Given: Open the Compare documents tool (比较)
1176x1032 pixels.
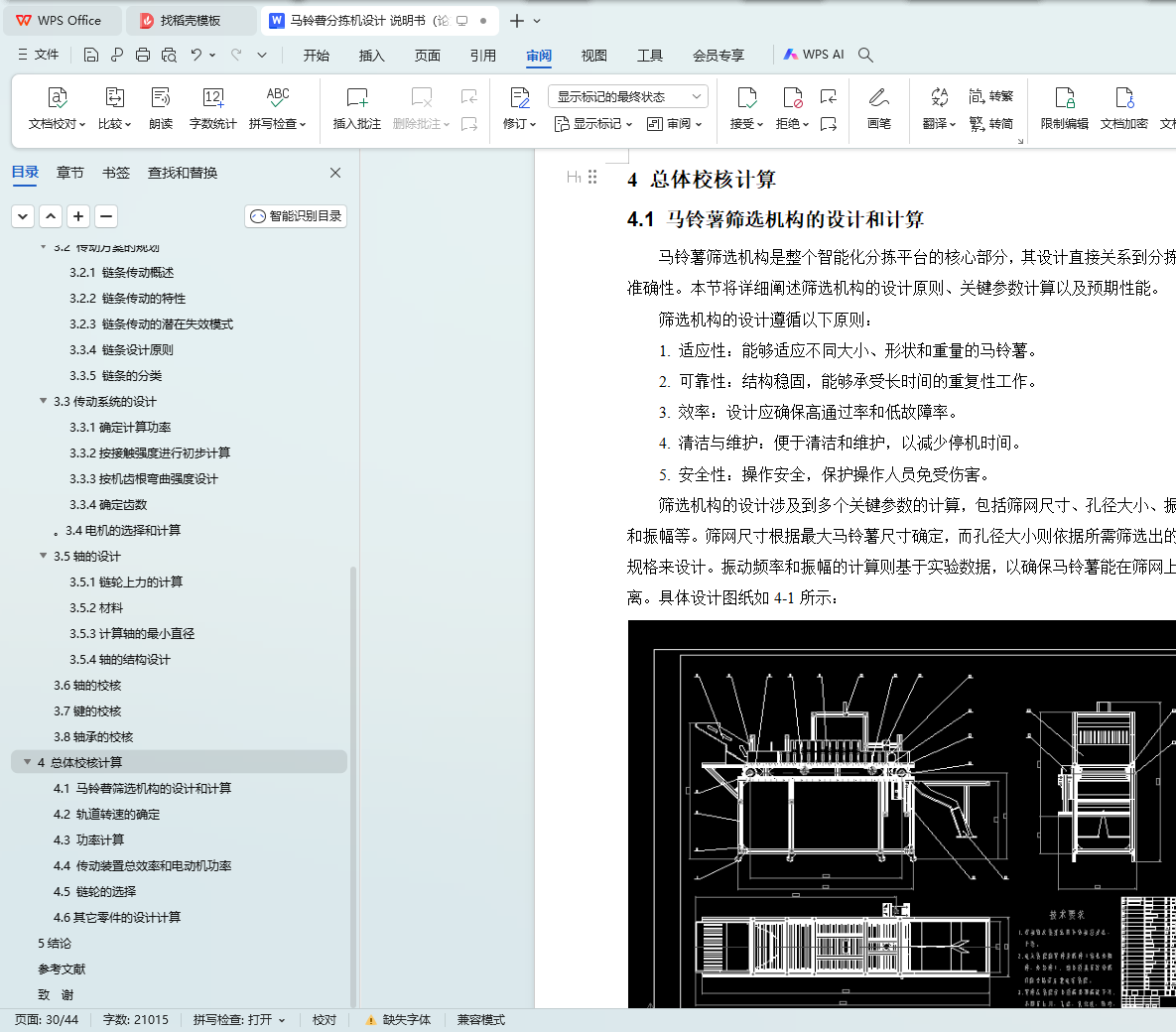Looking at the screenshot, I should 115,109.
